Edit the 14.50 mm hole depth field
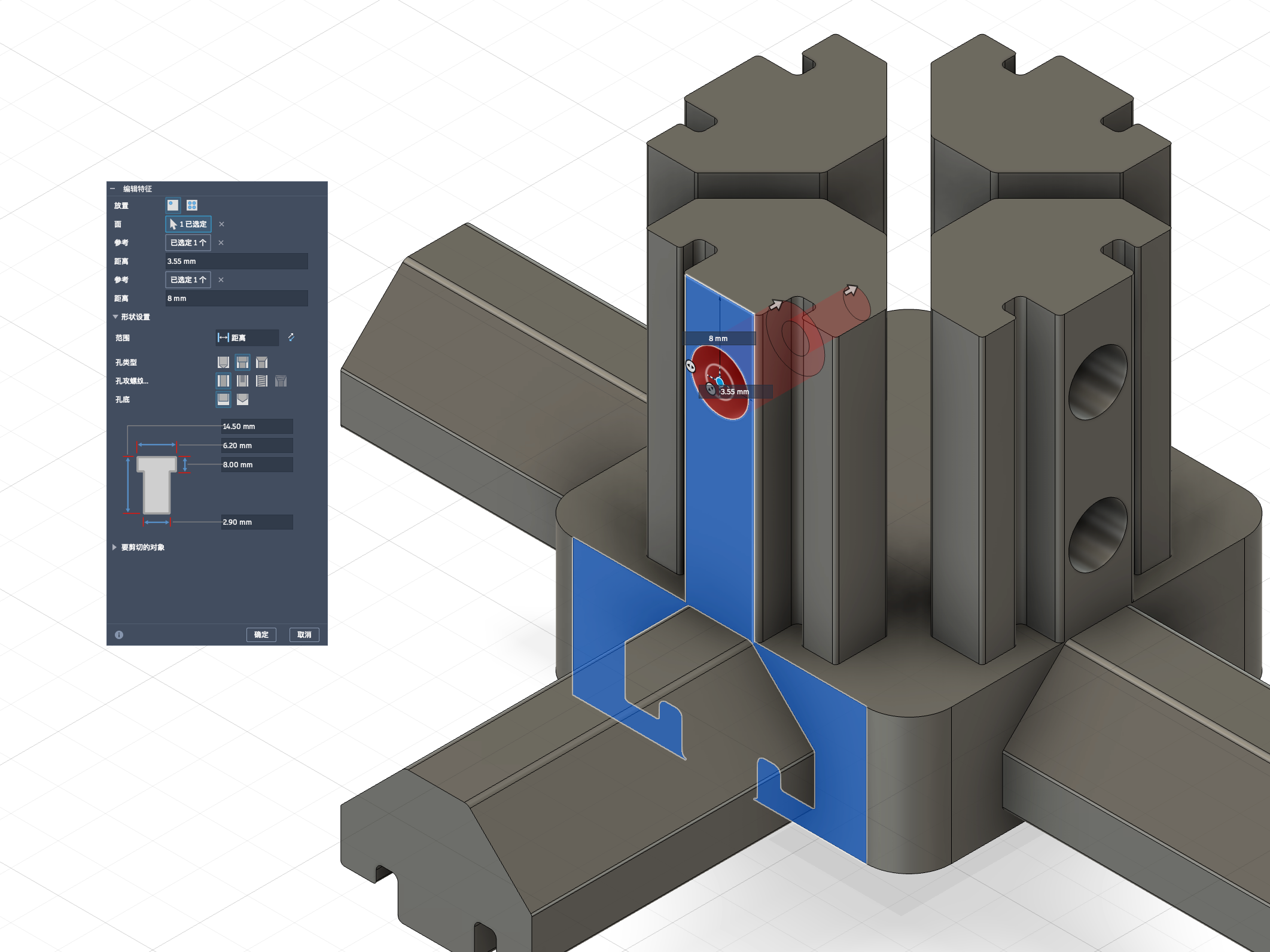Image resolution: width=1270 pixels, height=952 pixels. pos(257,427)
